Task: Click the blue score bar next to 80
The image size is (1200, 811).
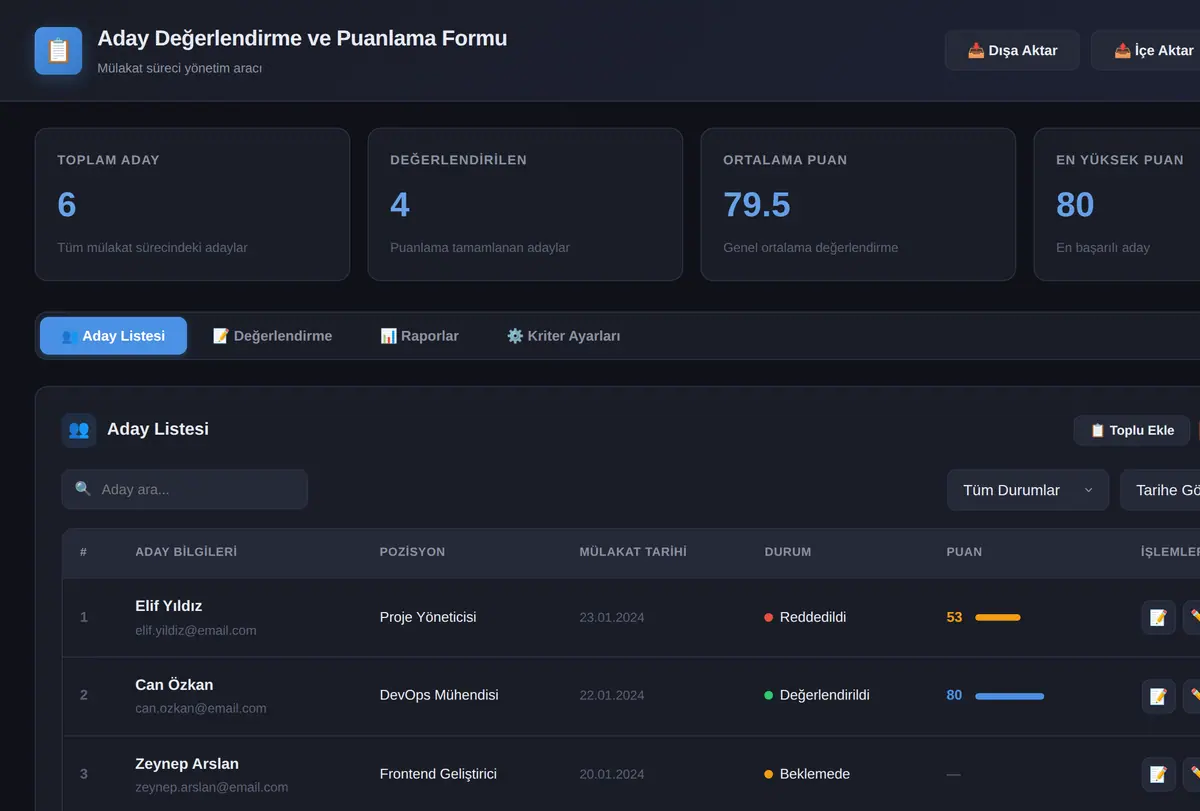Action: click(x=1009, y=696)
